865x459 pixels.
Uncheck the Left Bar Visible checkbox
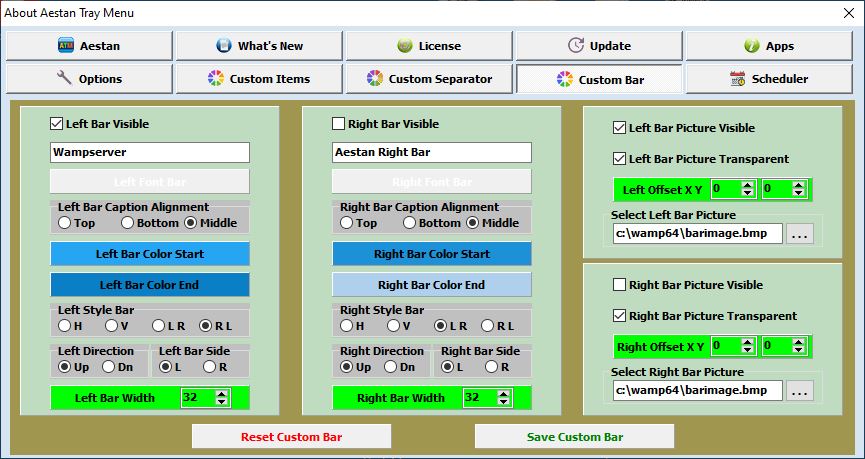56,124
